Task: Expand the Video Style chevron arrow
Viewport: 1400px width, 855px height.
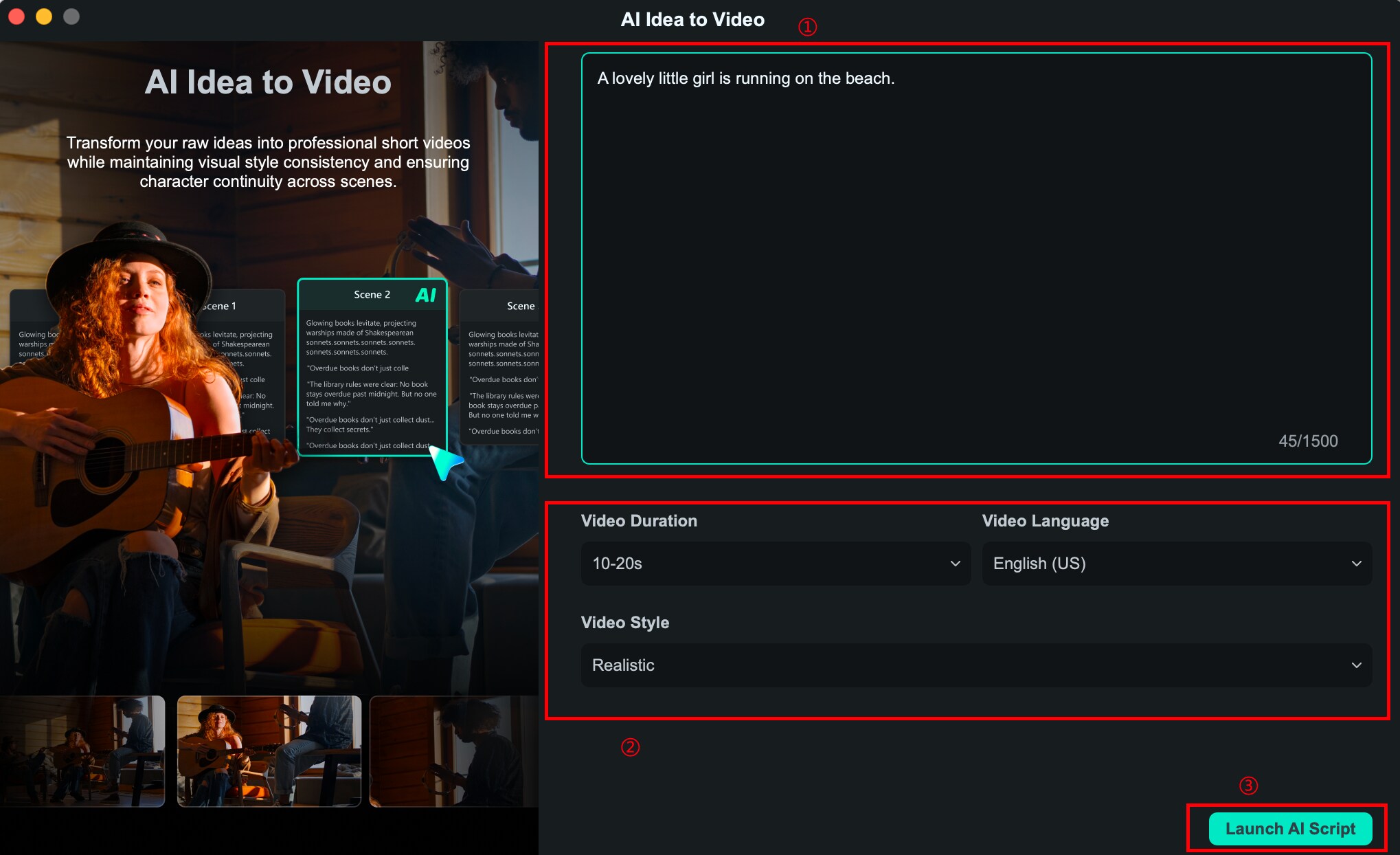Action: (x=1356, y=665)
